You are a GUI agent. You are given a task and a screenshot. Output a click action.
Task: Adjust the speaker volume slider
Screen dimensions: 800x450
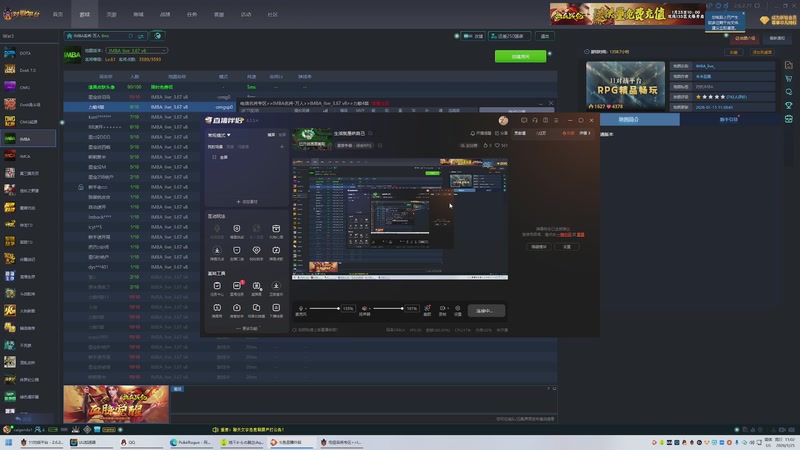point(388,308)
